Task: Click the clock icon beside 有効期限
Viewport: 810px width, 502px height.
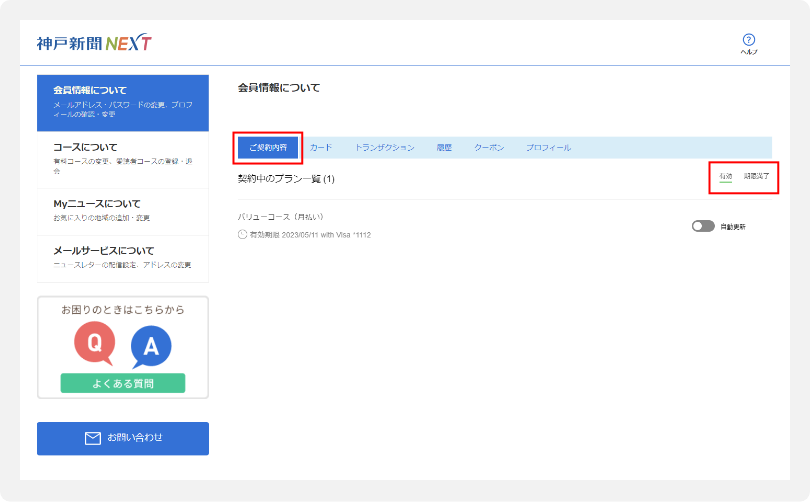Action: pos(242,234)
